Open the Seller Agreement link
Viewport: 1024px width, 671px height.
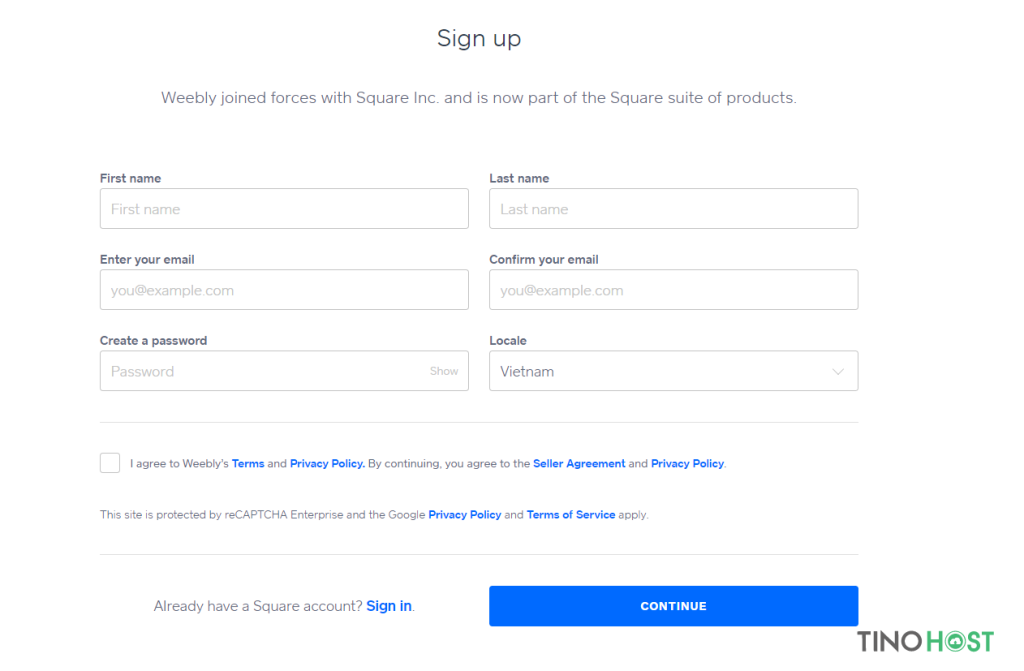point(579,463)
